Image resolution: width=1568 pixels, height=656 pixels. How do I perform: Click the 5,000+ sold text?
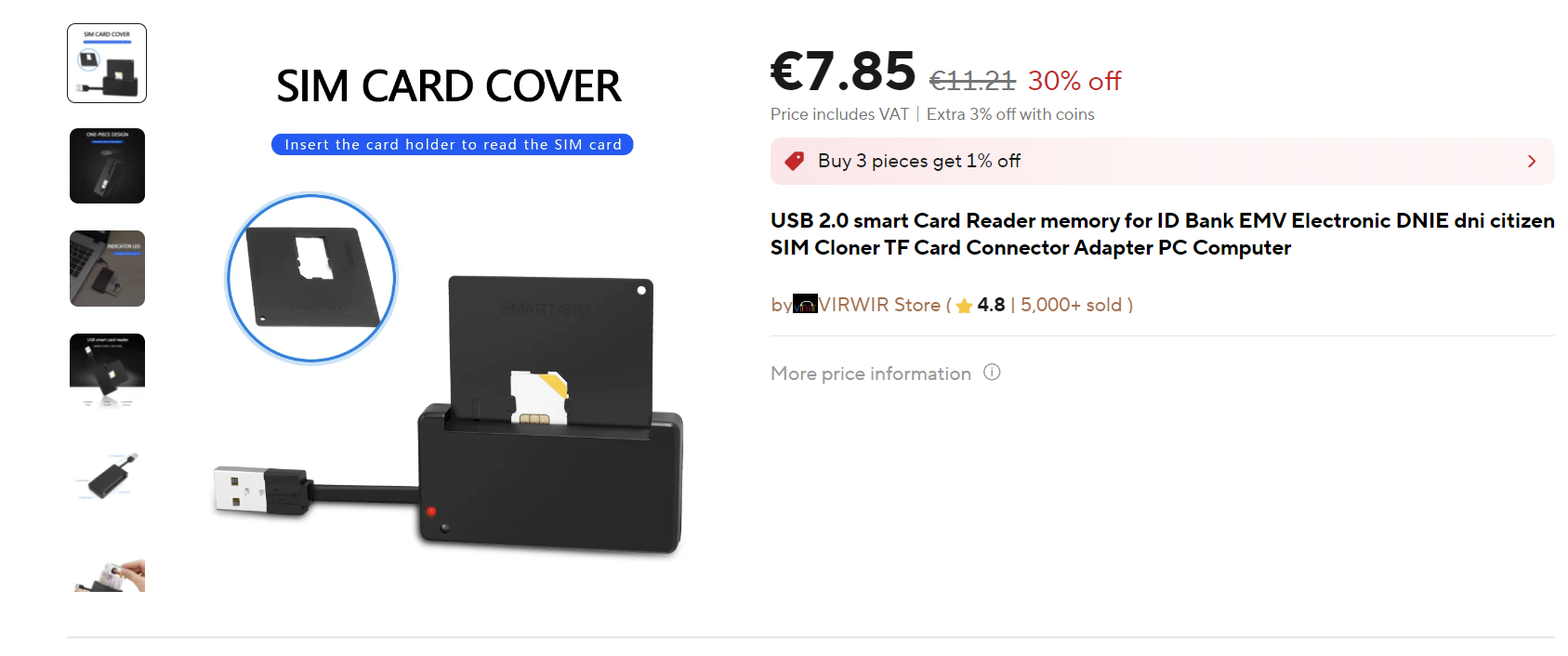(x=1071, y=305)
